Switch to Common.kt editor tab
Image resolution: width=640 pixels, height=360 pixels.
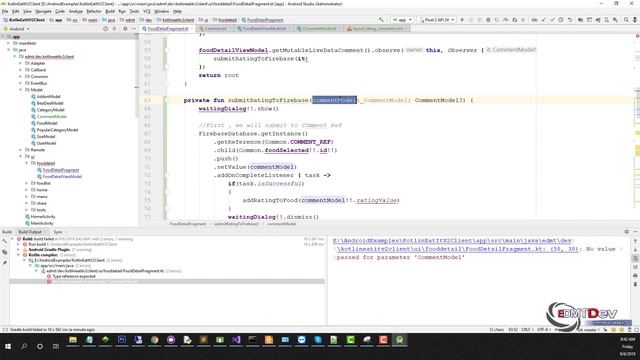point(215,29)
